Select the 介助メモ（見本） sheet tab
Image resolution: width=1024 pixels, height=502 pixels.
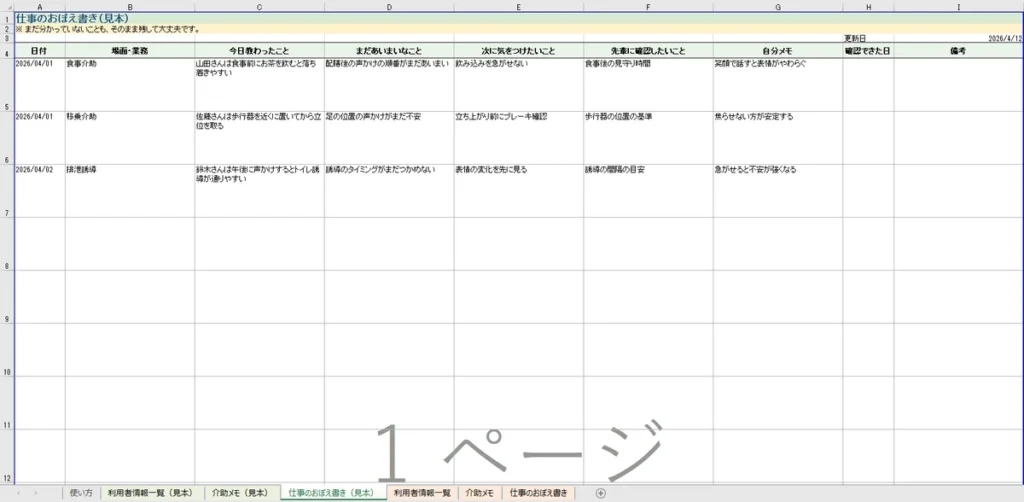point(239,493)
